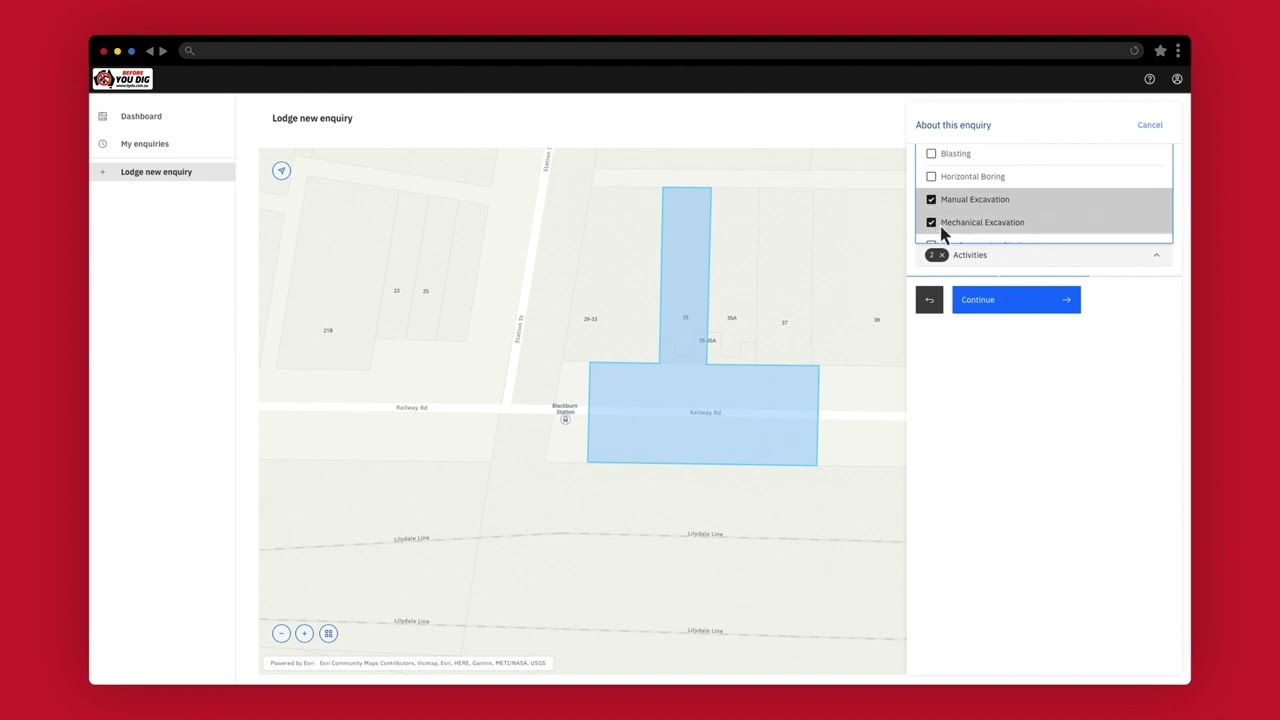Click the browser address bar field
The width and height of the screenshot is (1280, 720).
pyautogui.click(x=660, y=51)
